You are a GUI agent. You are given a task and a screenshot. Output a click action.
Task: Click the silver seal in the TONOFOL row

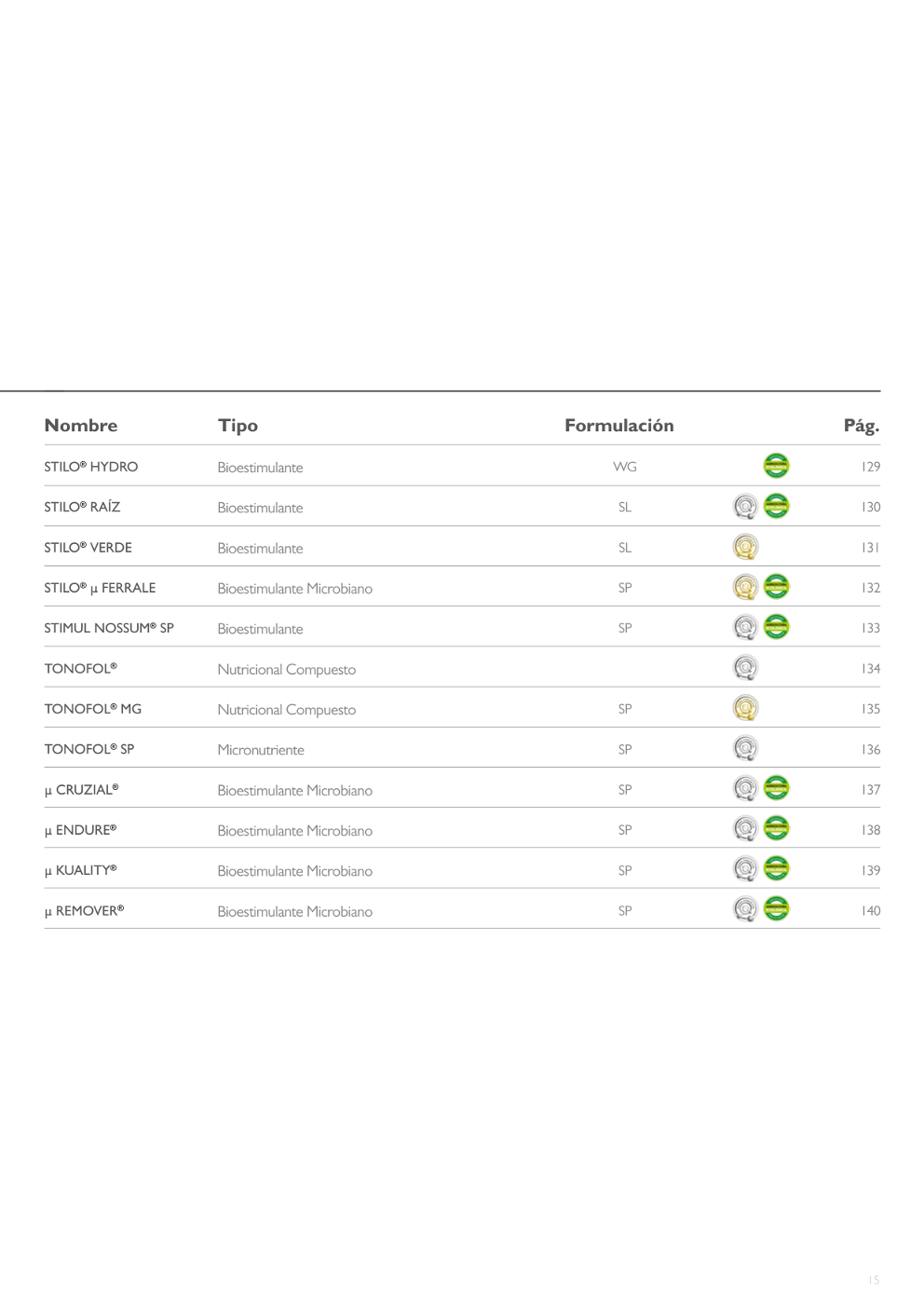click(745, 668)
